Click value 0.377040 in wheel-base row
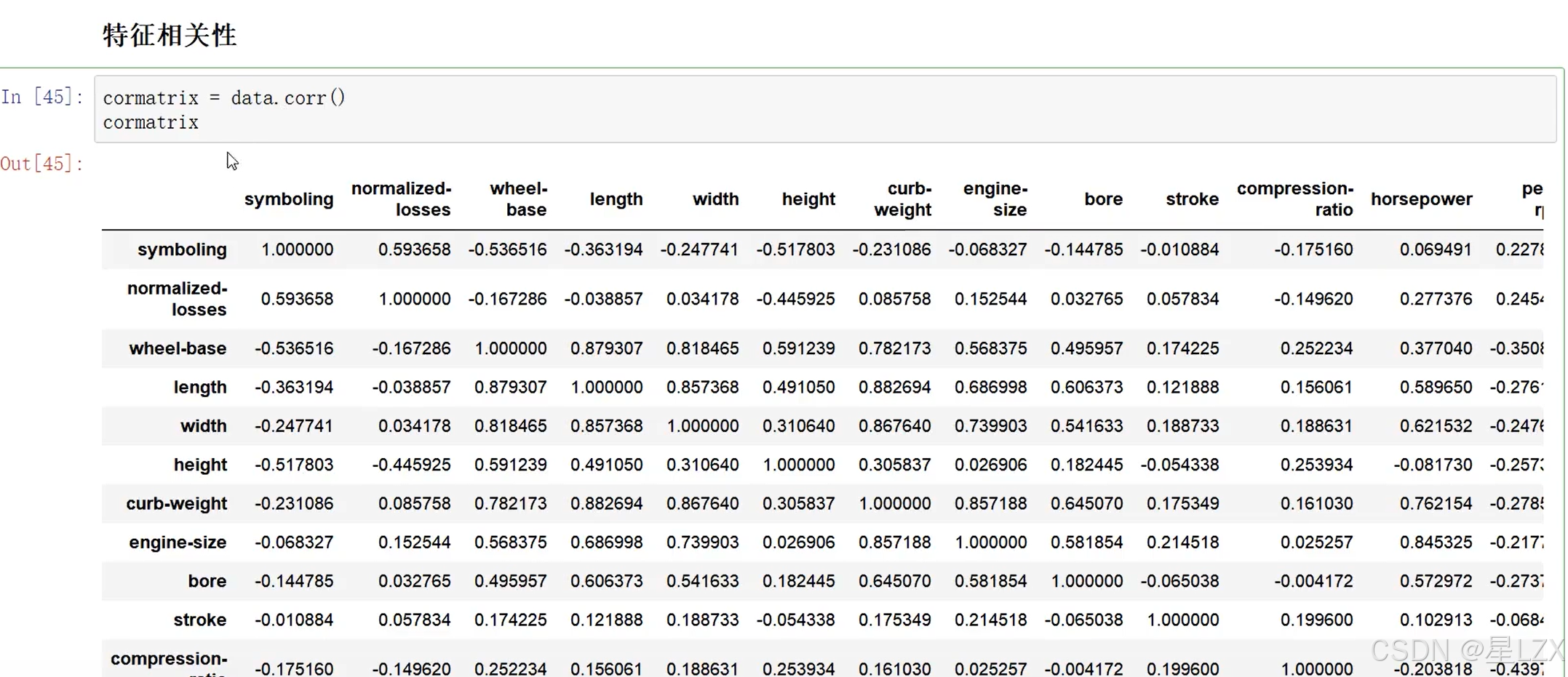Image resolution: width=1568 pixels, height=677 pixels. click(1436, 348)
